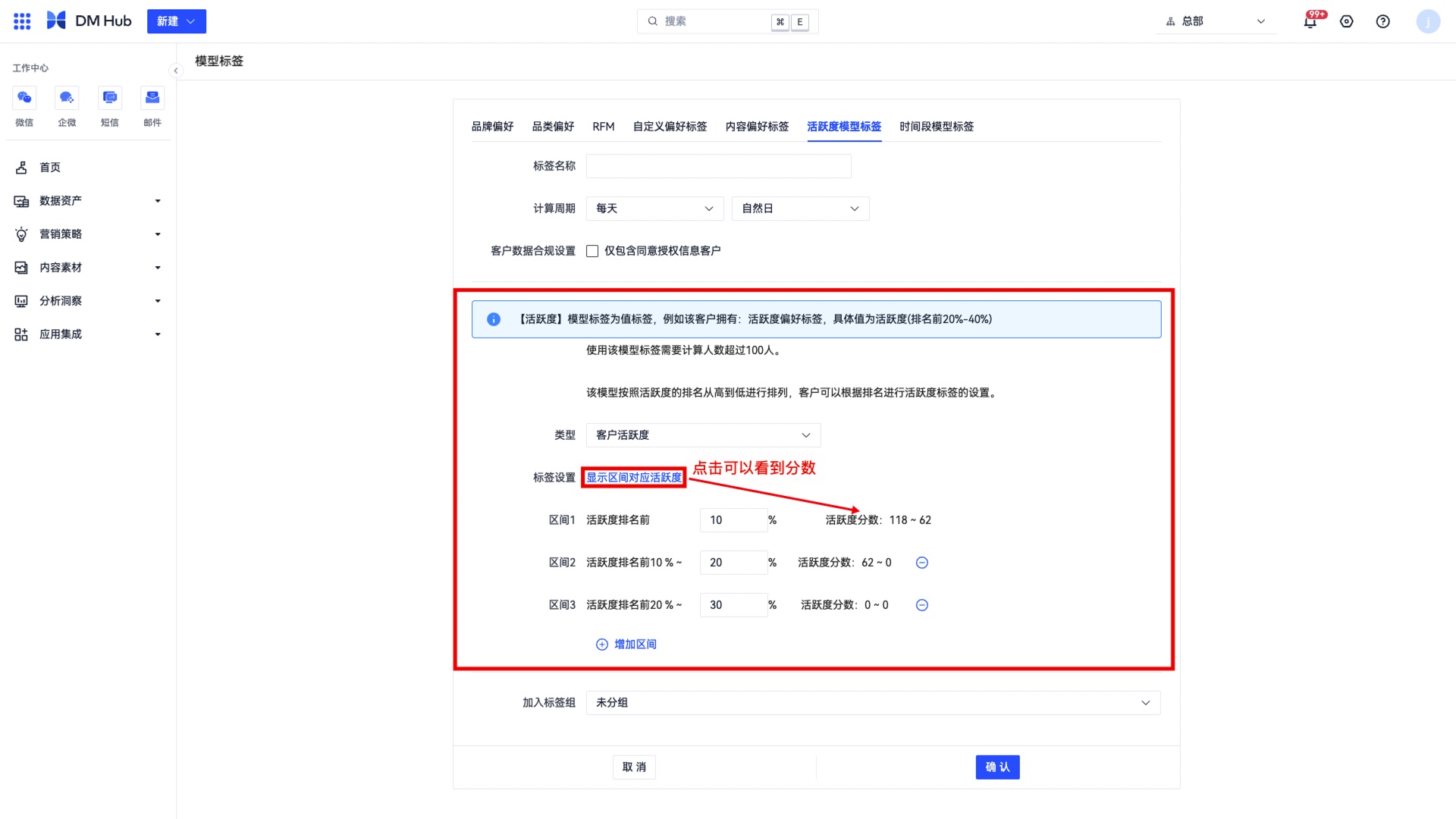Click the DM Hub logo
1456x819 pixels.
[x=89, y=21]
